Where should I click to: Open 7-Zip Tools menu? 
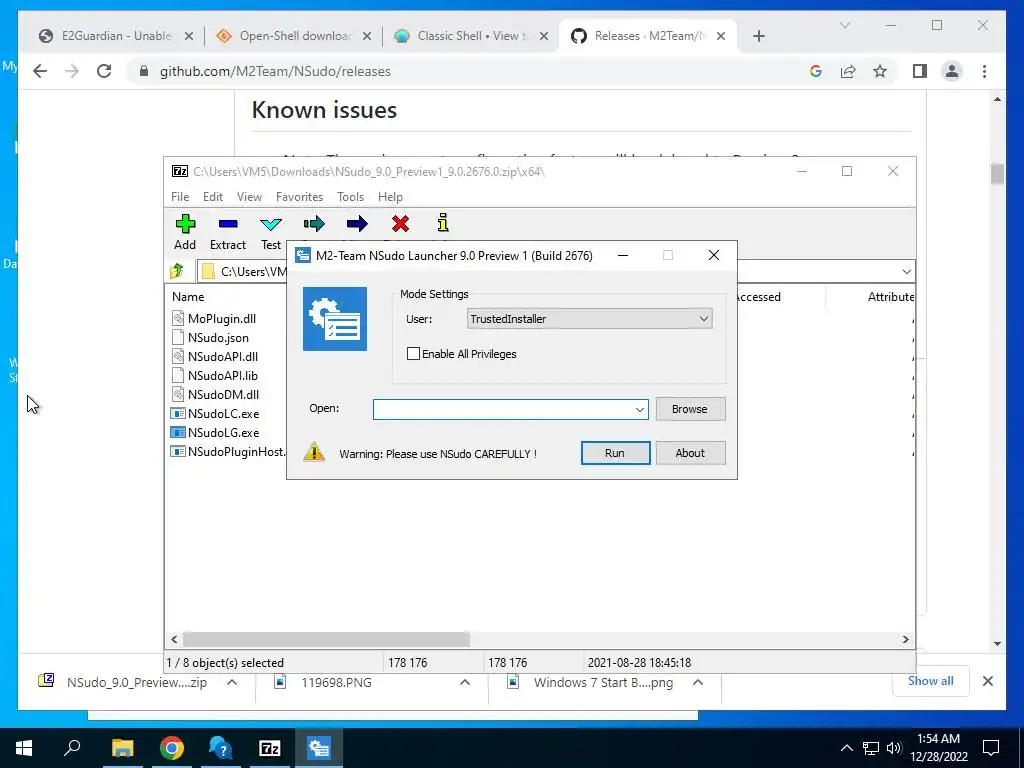(350, 197)
